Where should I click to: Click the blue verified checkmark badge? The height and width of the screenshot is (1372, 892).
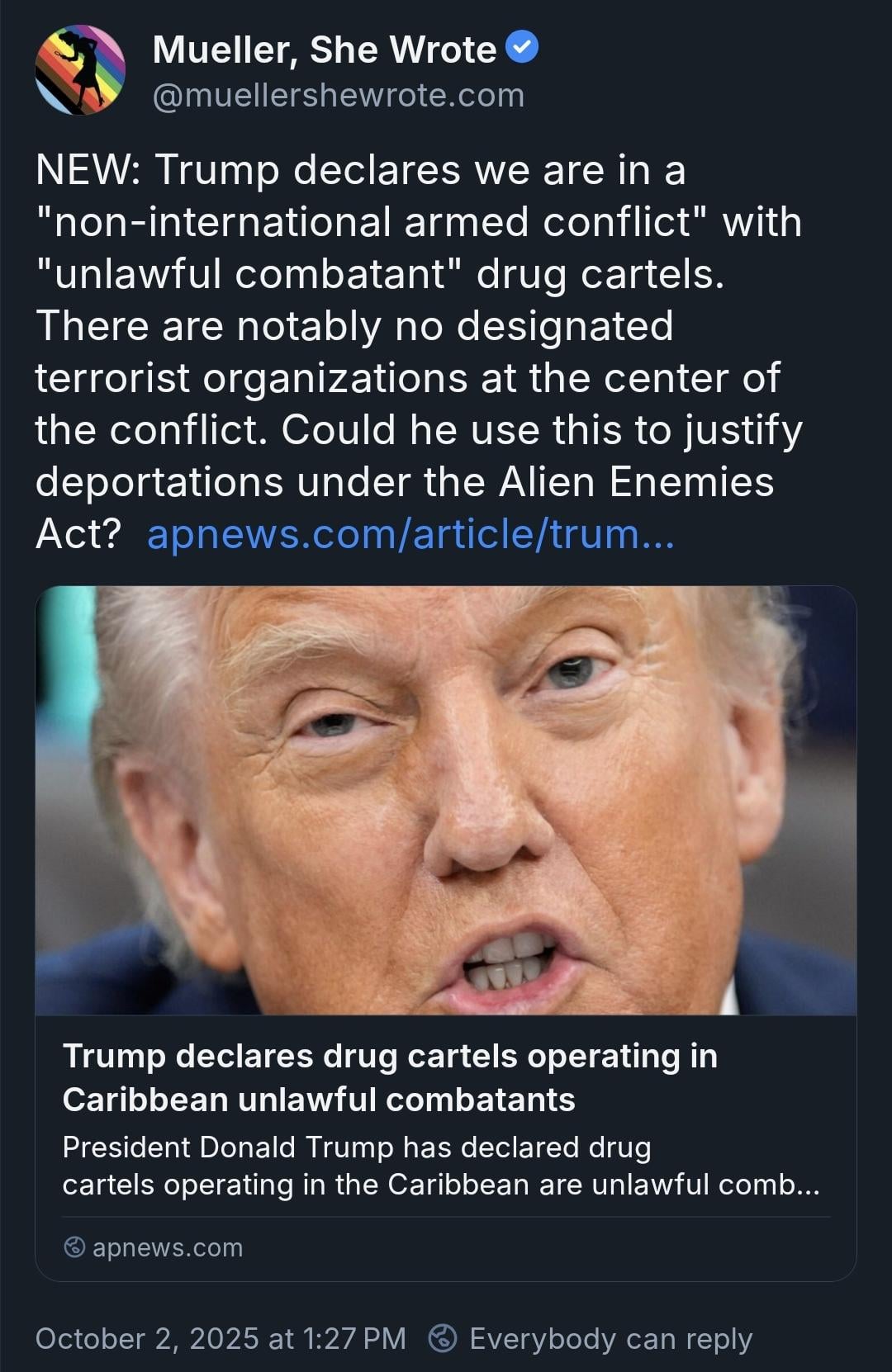pos(521,47)
